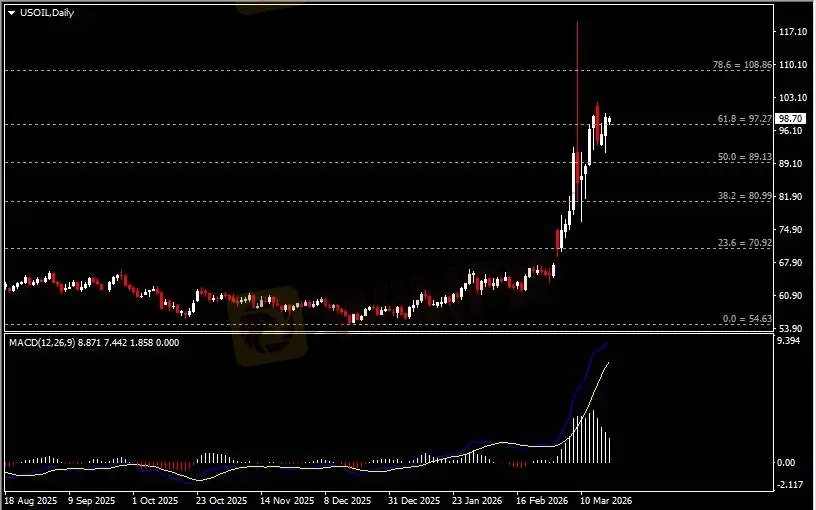Screen dimensions: 816x510
Task: Click the 50.0 = 89.13 retracement label
Action: [745, 157]
